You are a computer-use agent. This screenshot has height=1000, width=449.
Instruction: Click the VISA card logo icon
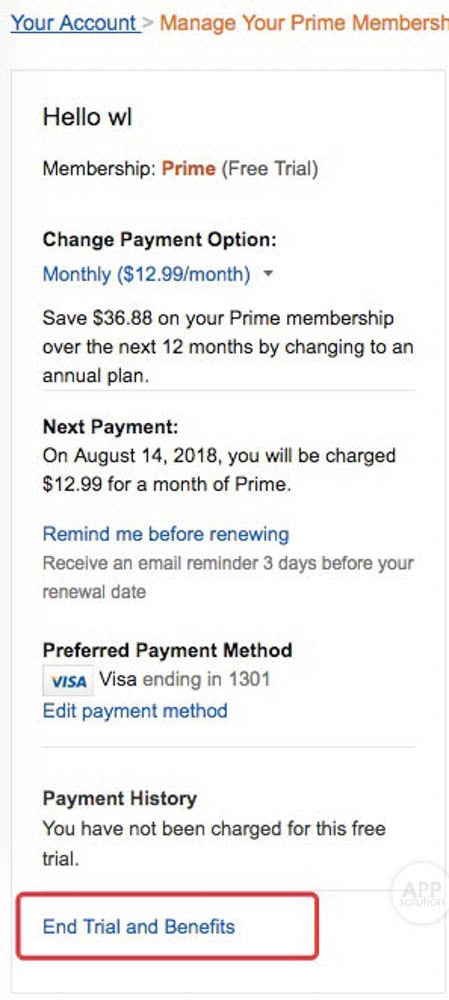click(x=68, y=681)
